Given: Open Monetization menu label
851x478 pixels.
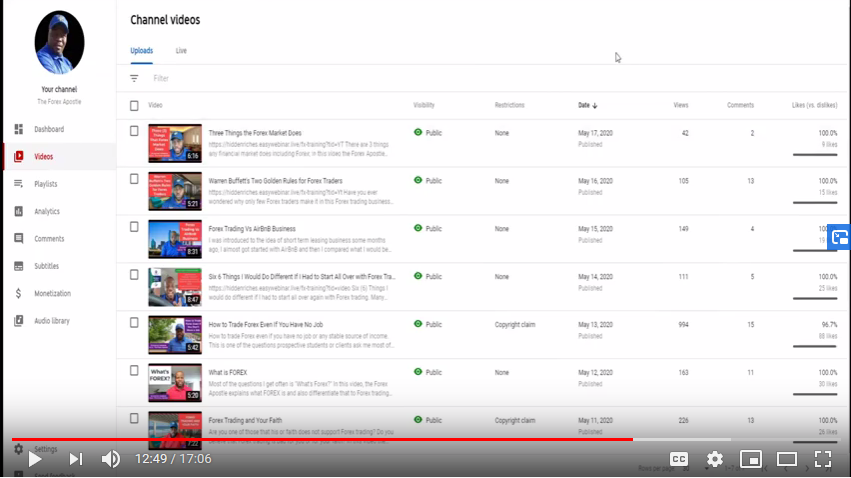Looking at the screenshot, I should [x=53, y=294].
